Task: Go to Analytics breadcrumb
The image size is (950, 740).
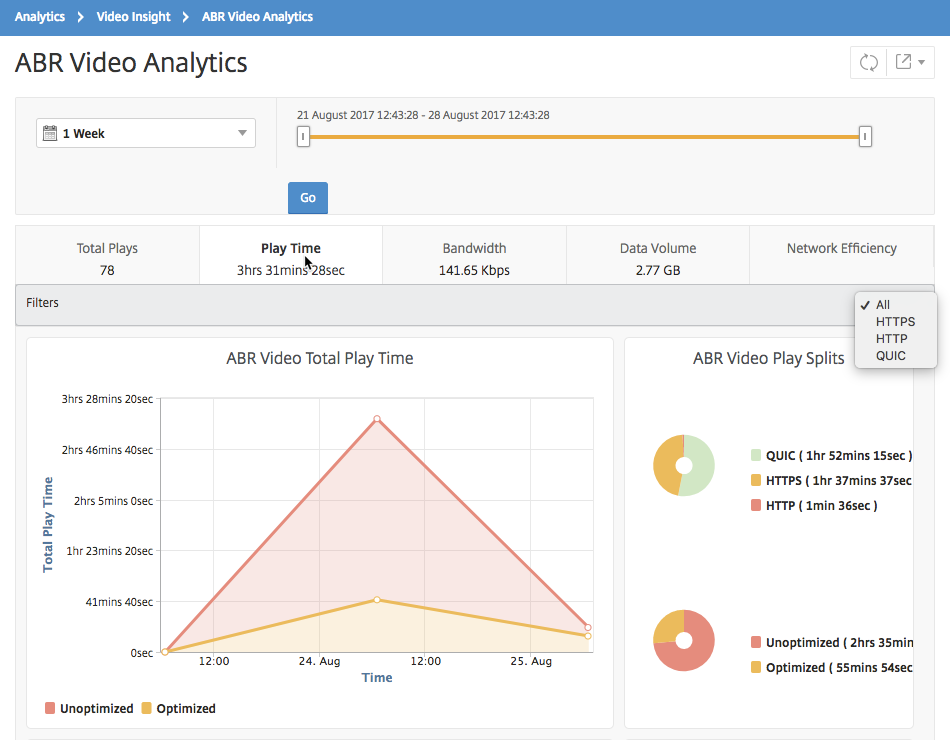Action: (40, 17)
